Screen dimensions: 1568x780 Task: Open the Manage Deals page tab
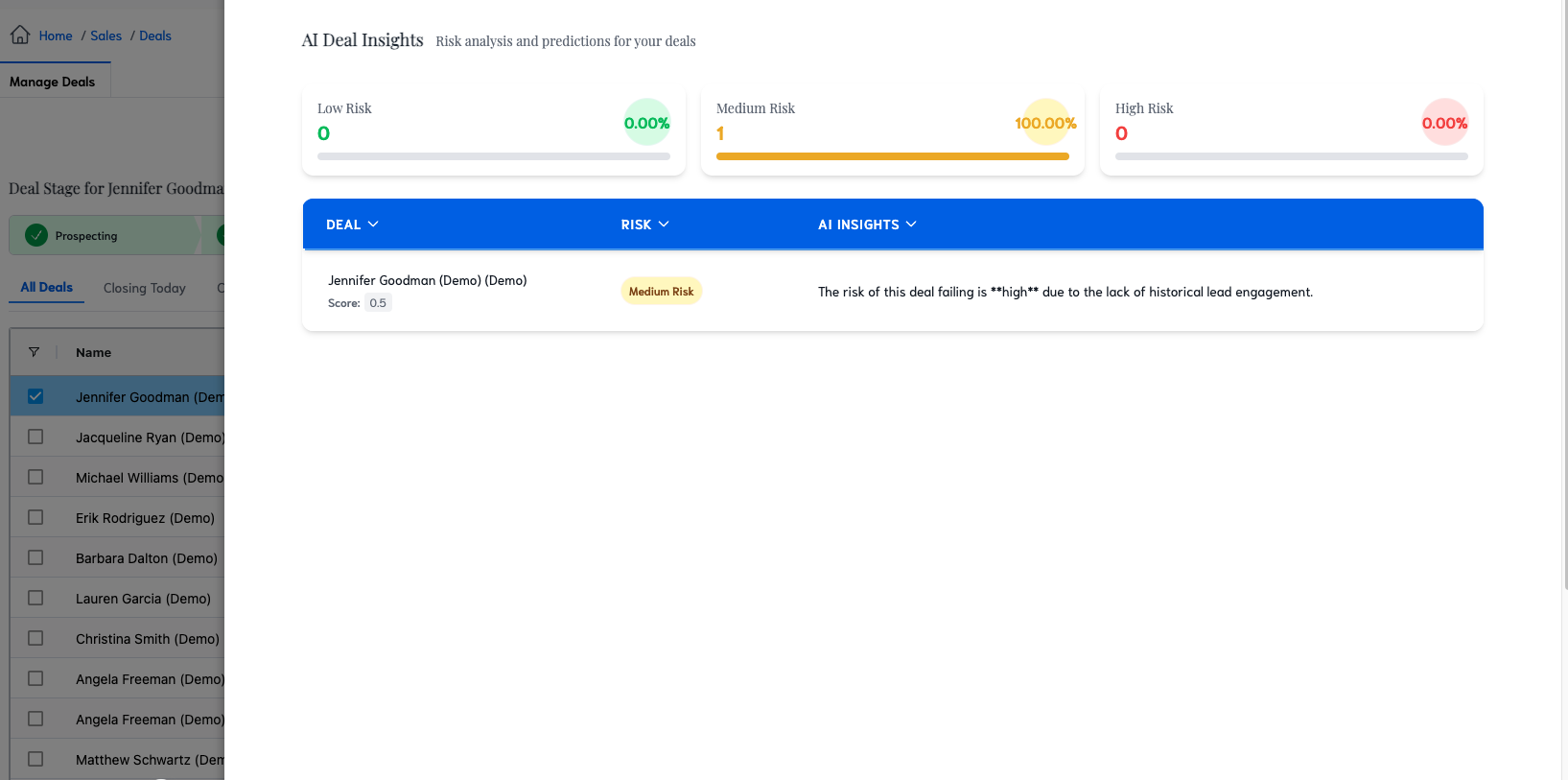53,82
